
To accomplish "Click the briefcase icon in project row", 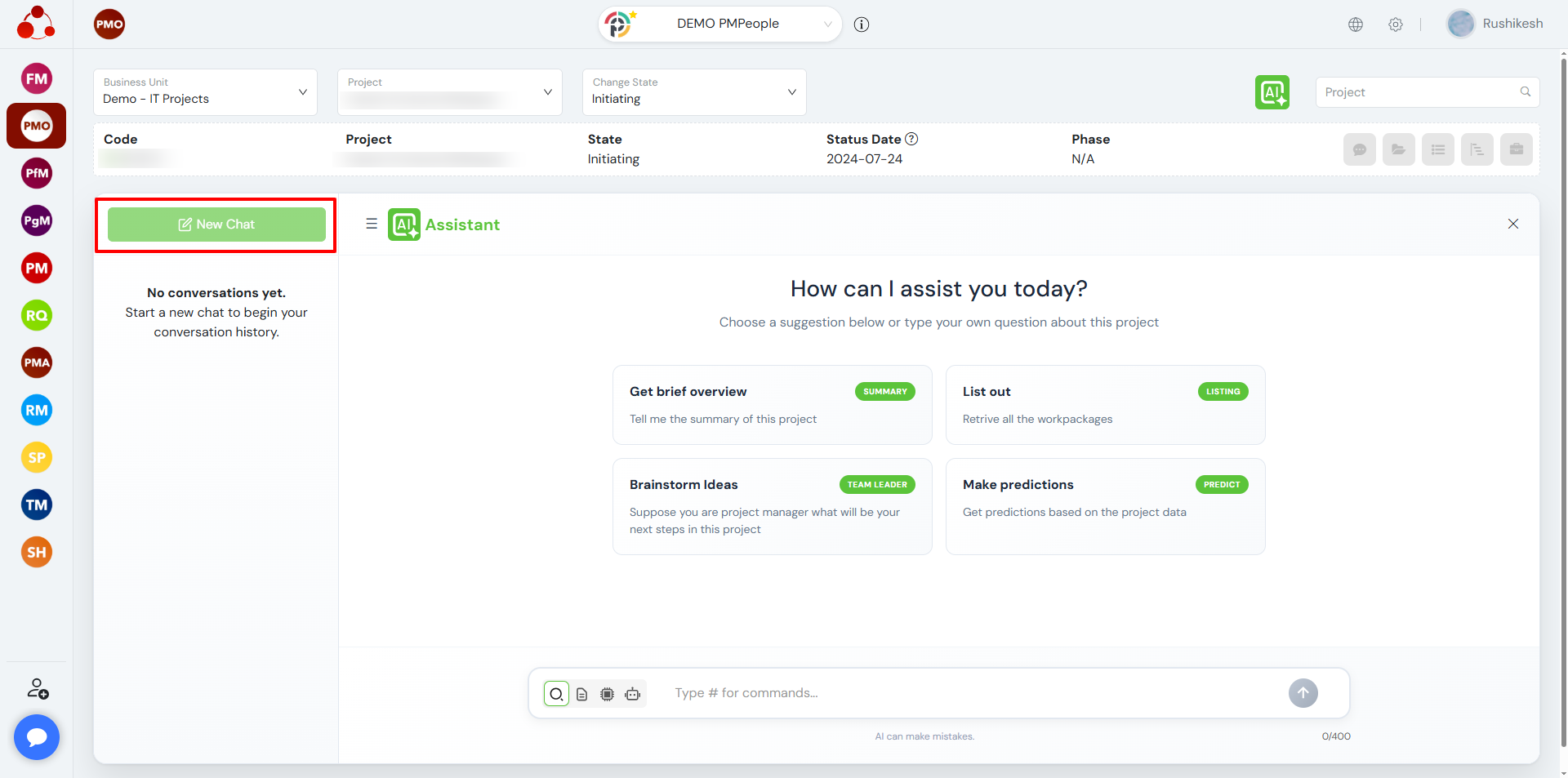I will point(1516,149).
